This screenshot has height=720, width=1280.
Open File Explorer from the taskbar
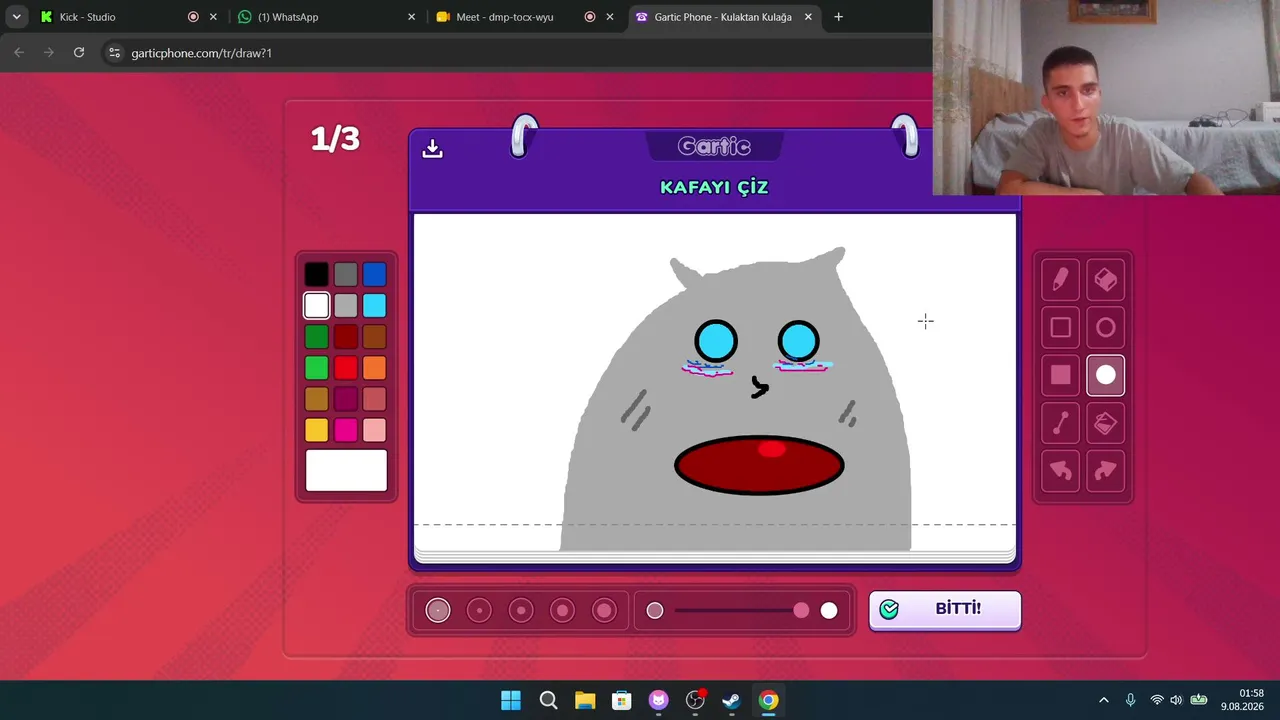(x=585, y=700)
